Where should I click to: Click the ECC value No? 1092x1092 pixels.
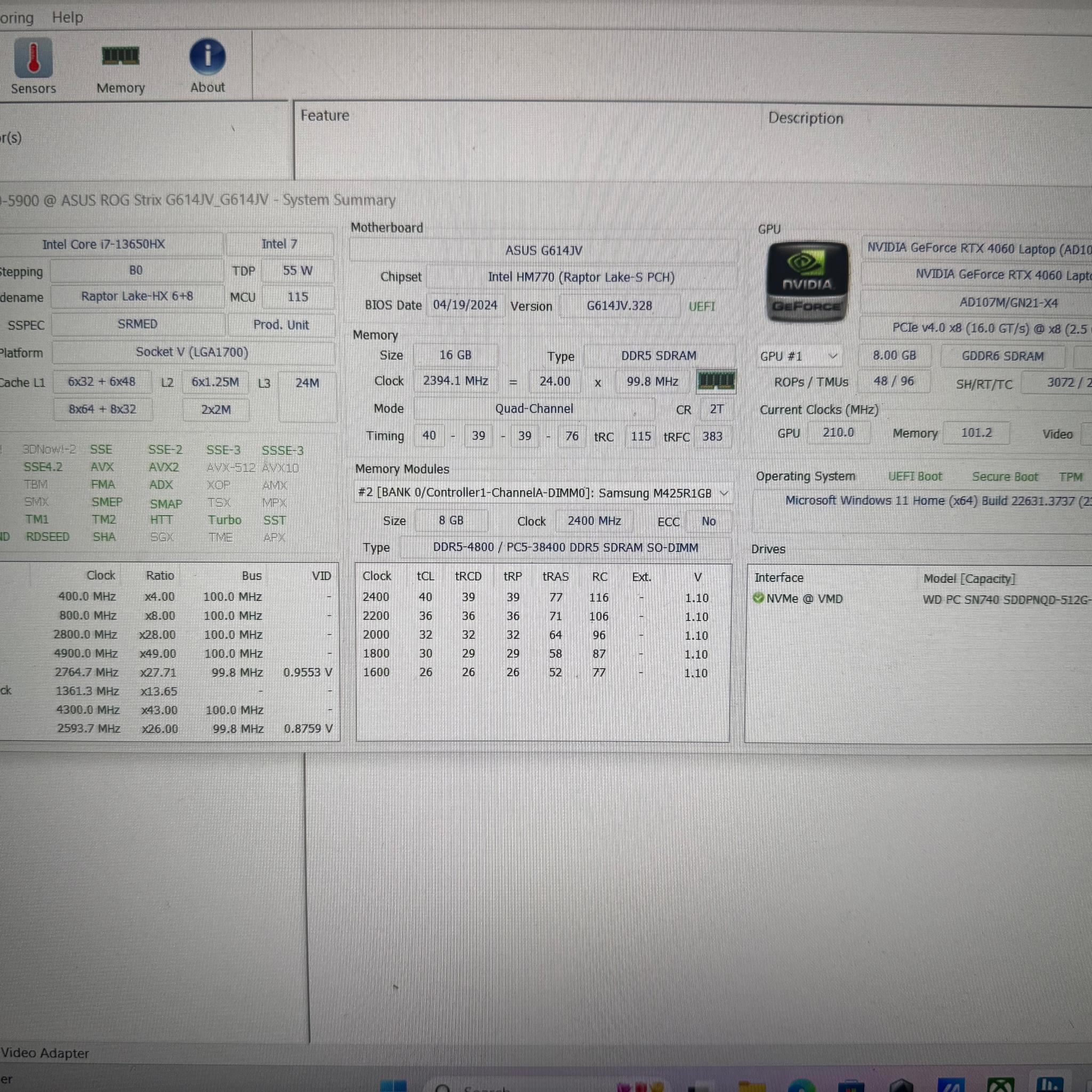click(x=708, y=521)
